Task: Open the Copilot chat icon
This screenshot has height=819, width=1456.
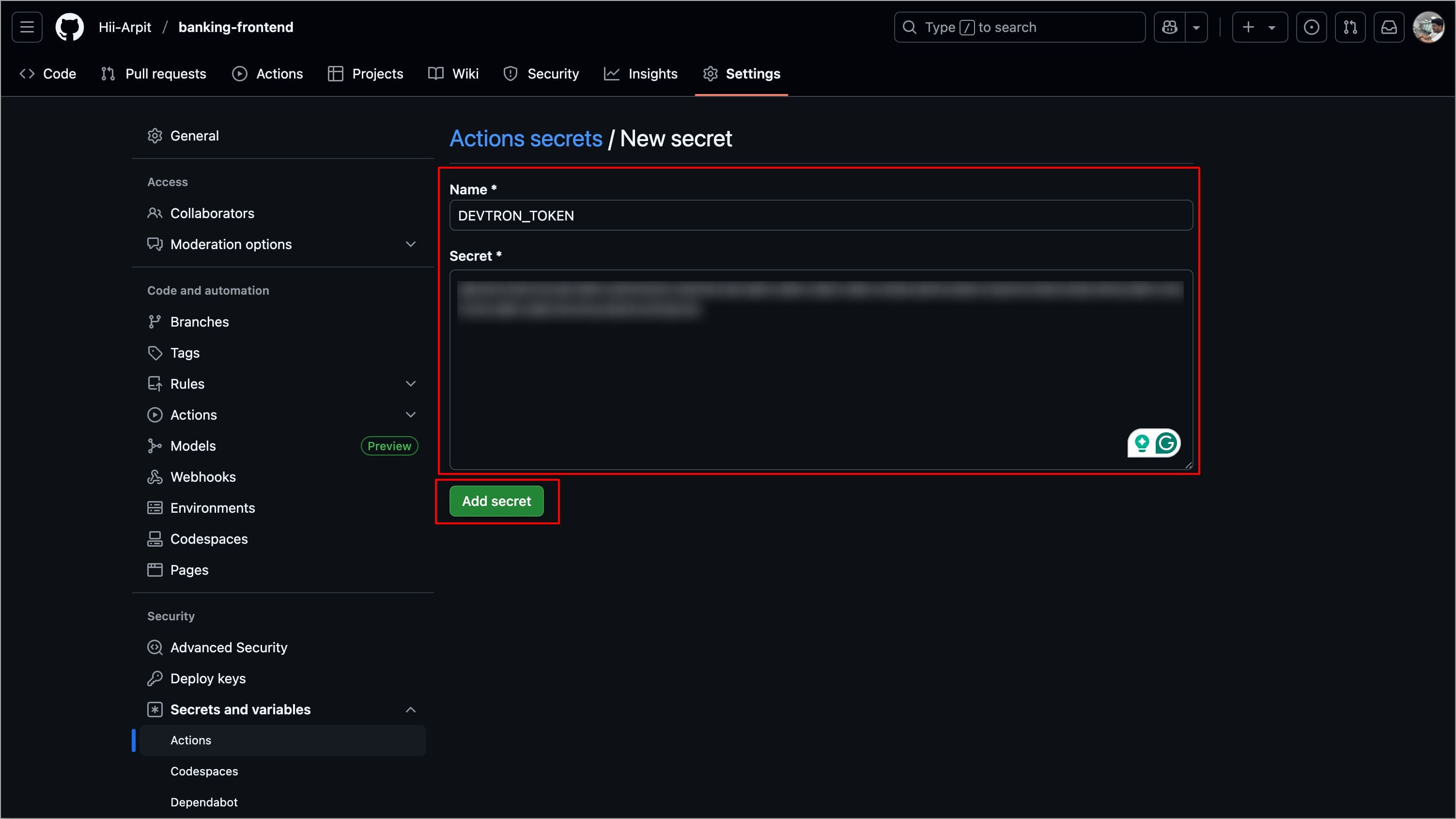Action: coord(1169,27)
